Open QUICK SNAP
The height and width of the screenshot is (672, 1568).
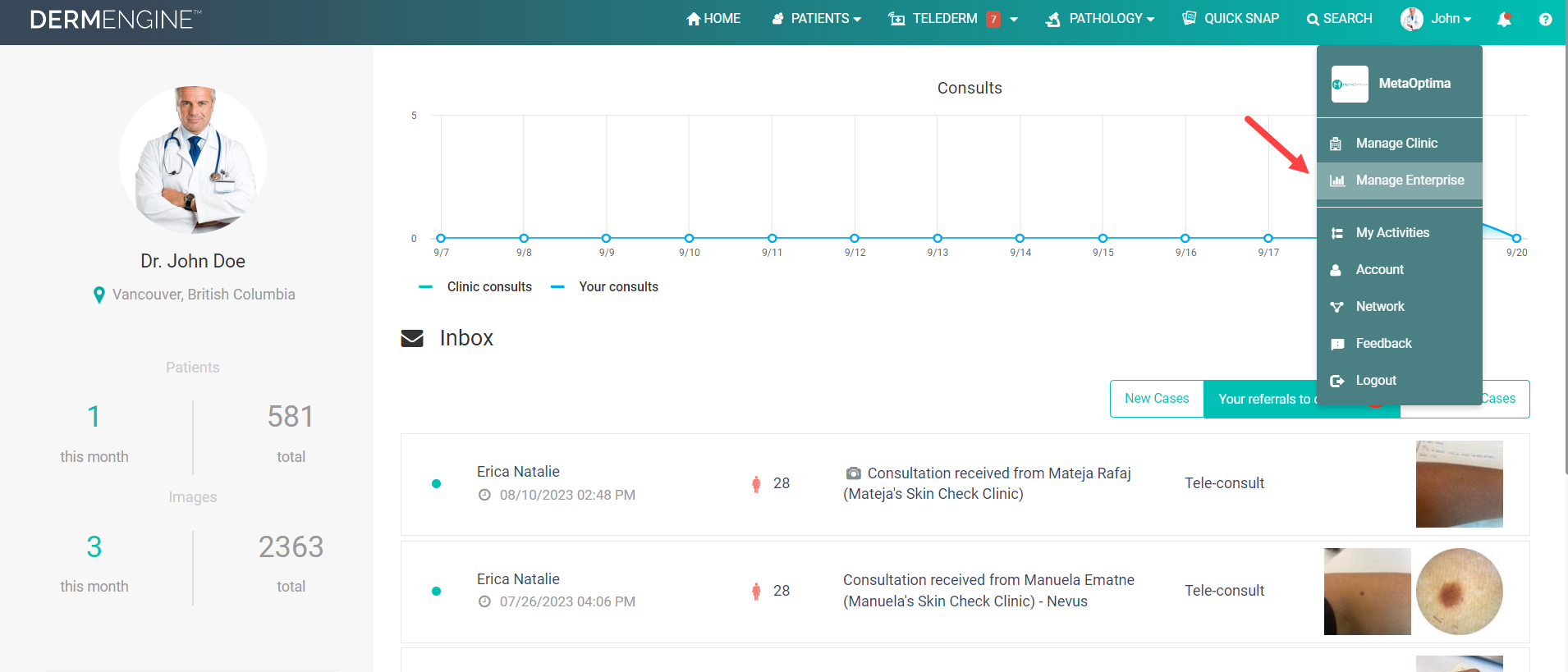[1231, 18]
